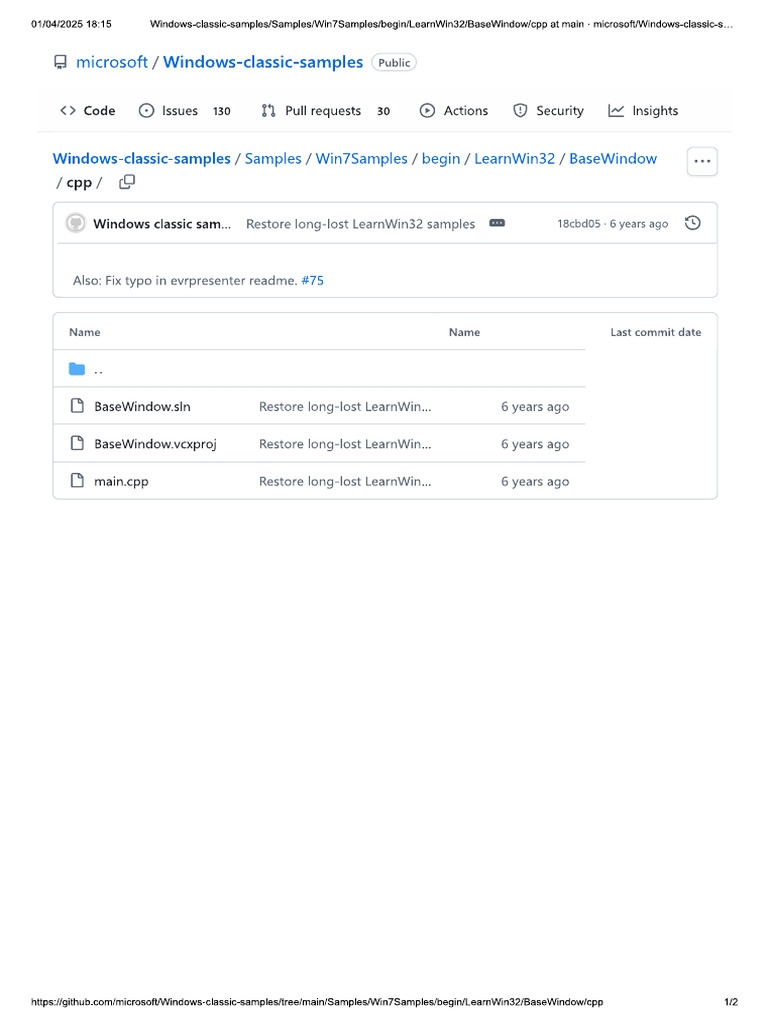Click 6 years ago in main.cpp row

[x=535, y=482]
